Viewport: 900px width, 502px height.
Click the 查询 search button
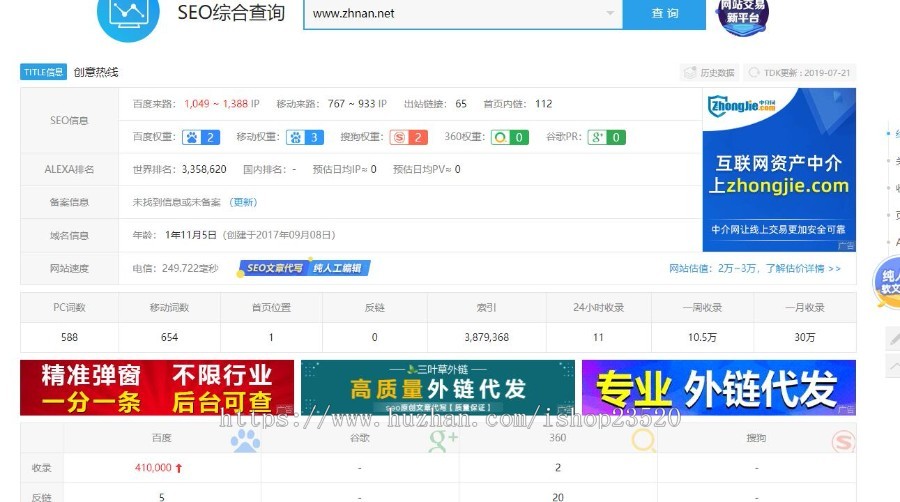[664, 14]
